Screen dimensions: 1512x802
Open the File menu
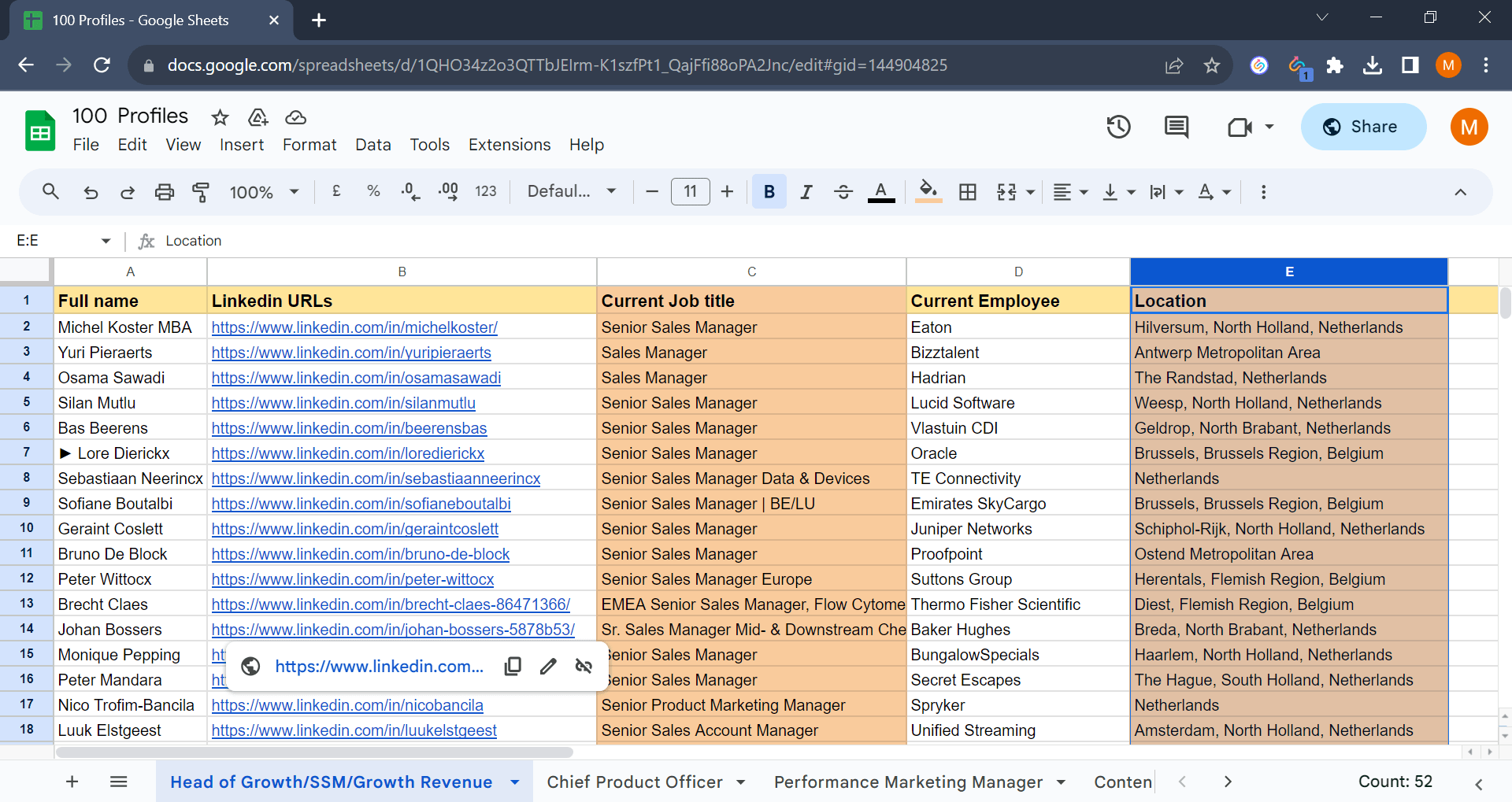click(86, 145)
